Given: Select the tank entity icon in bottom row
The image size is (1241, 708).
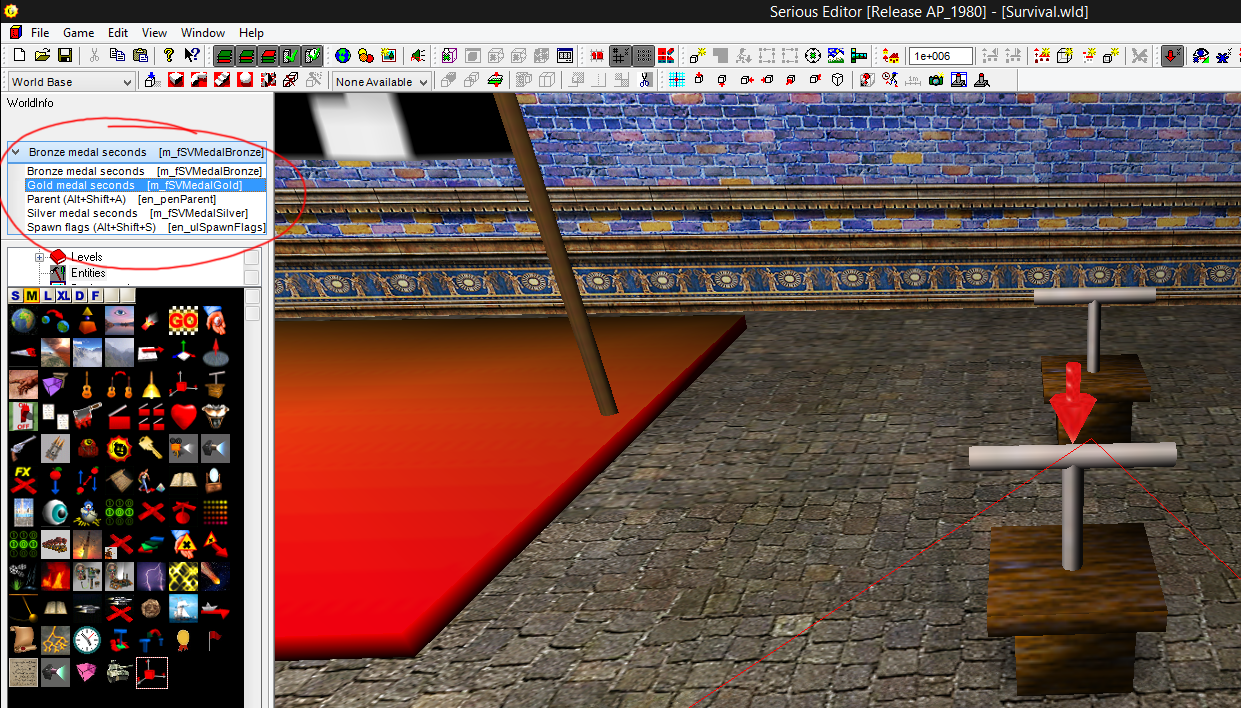Looking at the screenshot, I should coord(119,671).
